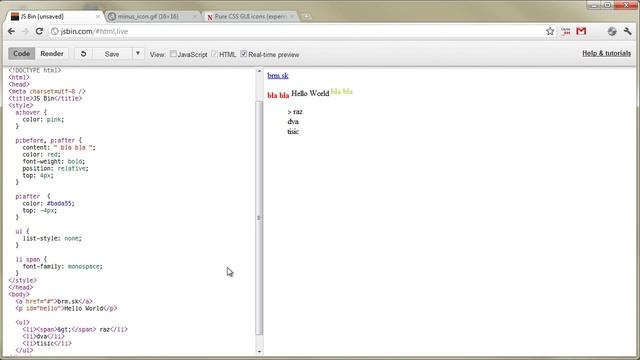Click the 'position: relative;' line
This screenshot has width=640, height=360.
(56, 169)
